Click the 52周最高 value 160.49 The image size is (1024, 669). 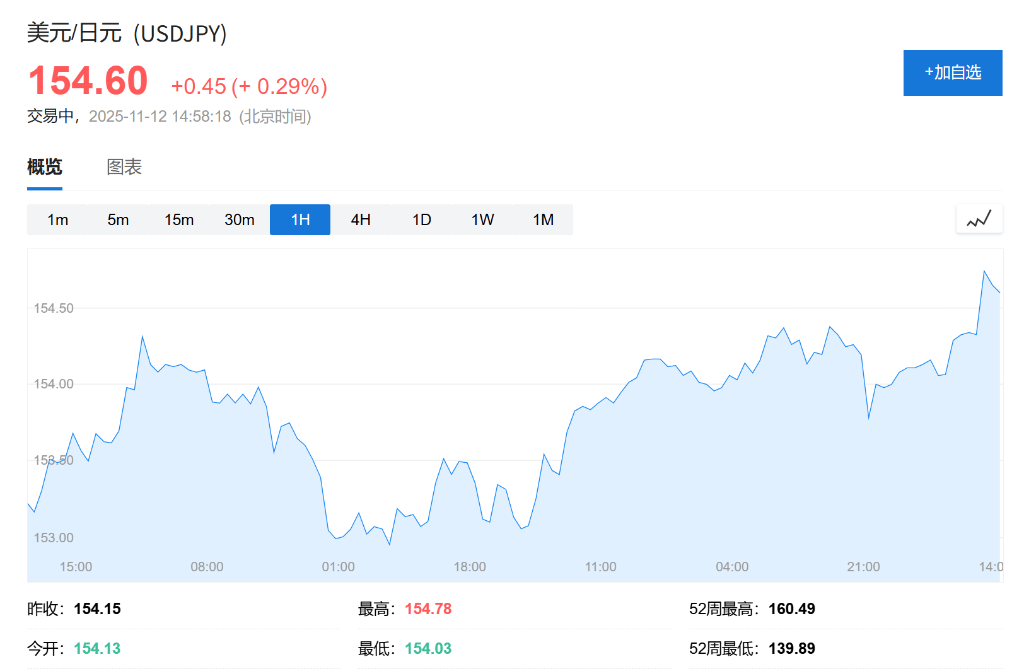tap(793, 608)
